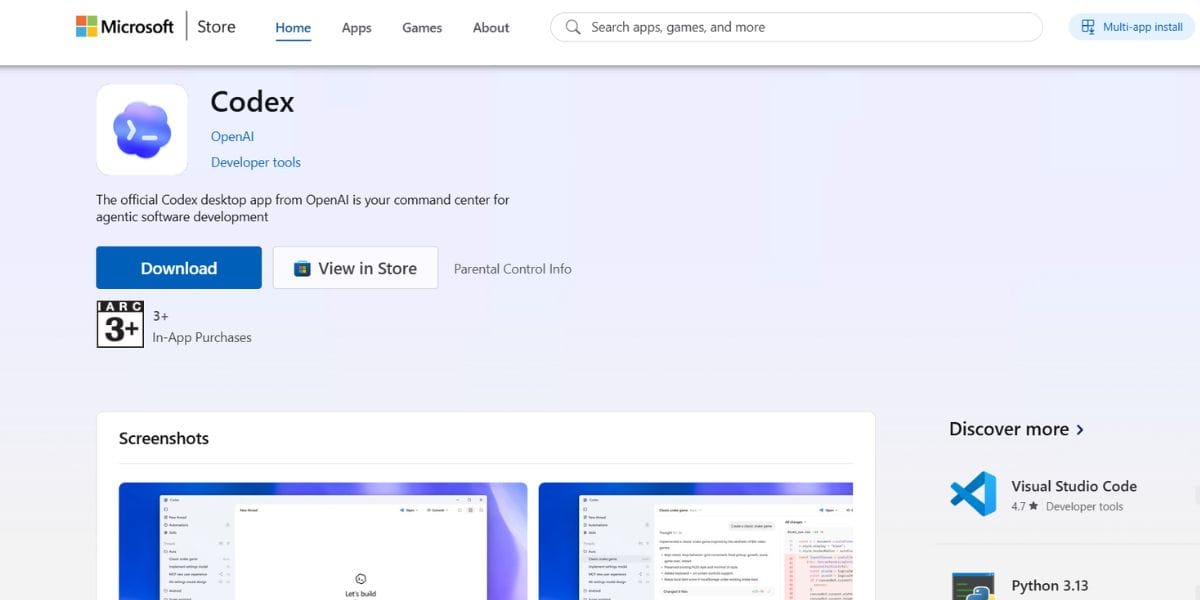View Parental Control Info
The width and height of the screenshot is (1200, 600).
pyautogui.click(x=512, y=268)
